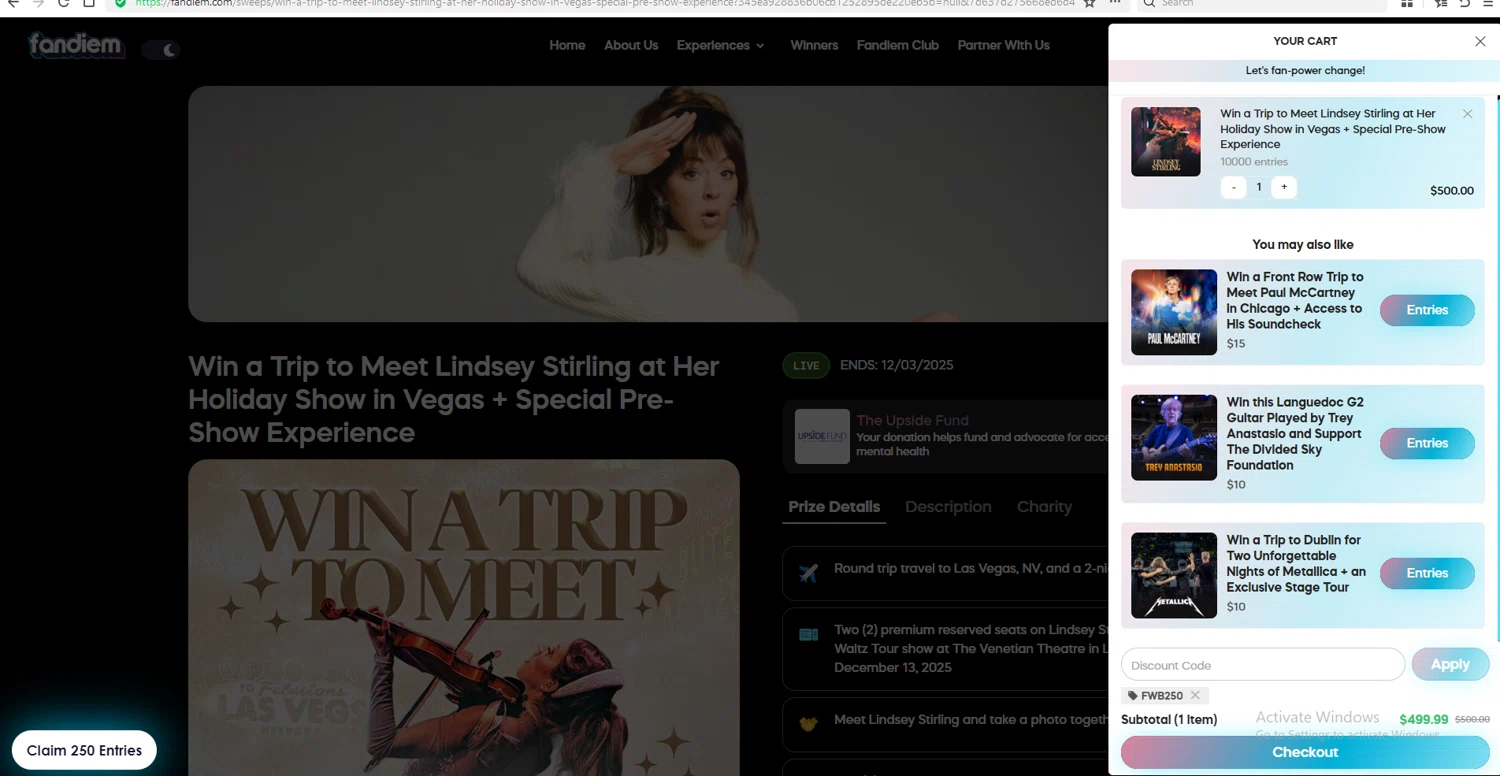This screenshot has height=776, width=1500.
Task: Add entries for Languedoc G2 Guitar
Action: [1427, 443]
